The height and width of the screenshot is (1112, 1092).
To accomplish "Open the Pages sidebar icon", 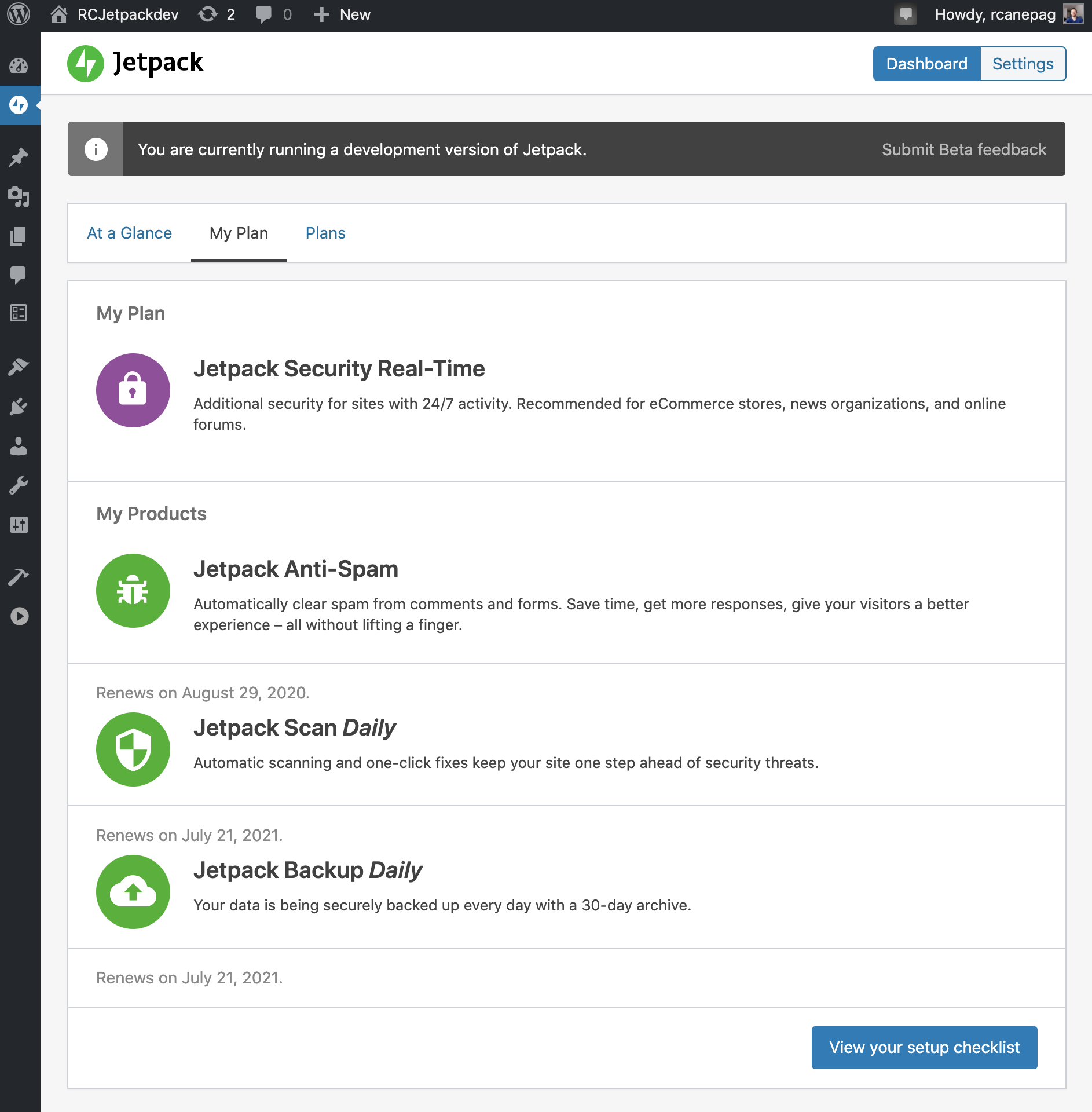I will (x=19, y=236).
